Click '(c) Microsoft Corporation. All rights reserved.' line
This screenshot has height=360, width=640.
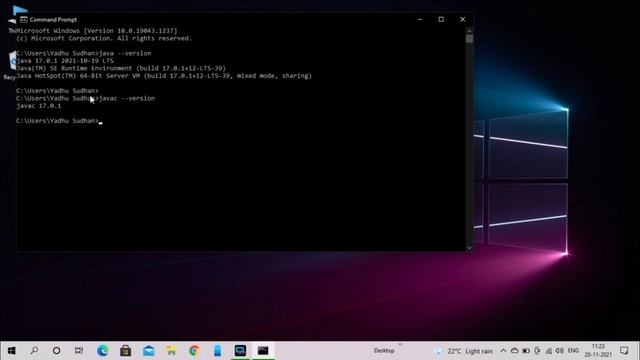coord(104,38)
